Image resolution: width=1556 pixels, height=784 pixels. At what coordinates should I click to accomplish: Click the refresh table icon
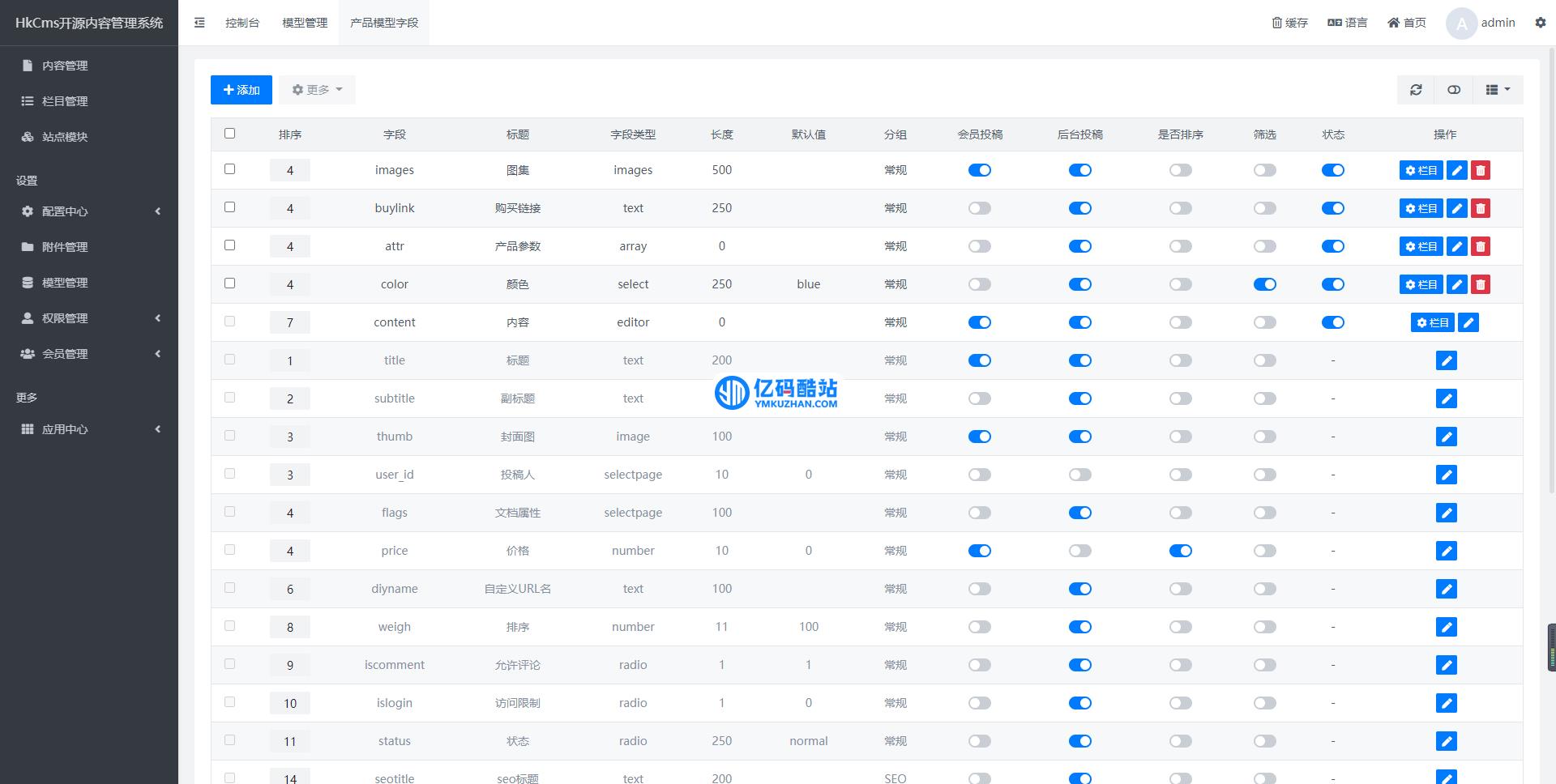pos(1416,90)
